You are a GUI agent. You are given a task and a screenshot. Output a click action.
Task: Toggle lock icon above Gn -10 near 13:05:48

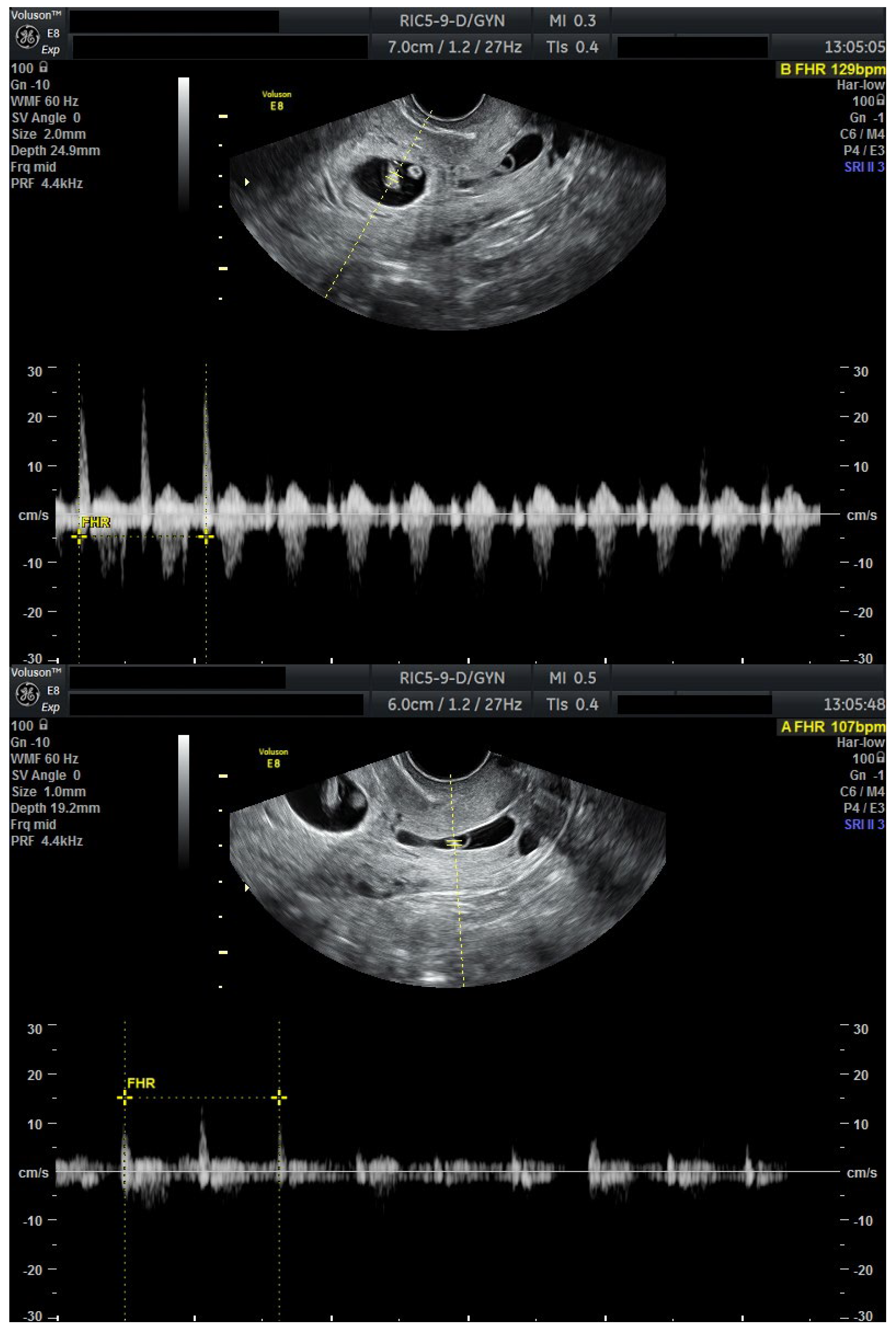click(x=44, y=725)
